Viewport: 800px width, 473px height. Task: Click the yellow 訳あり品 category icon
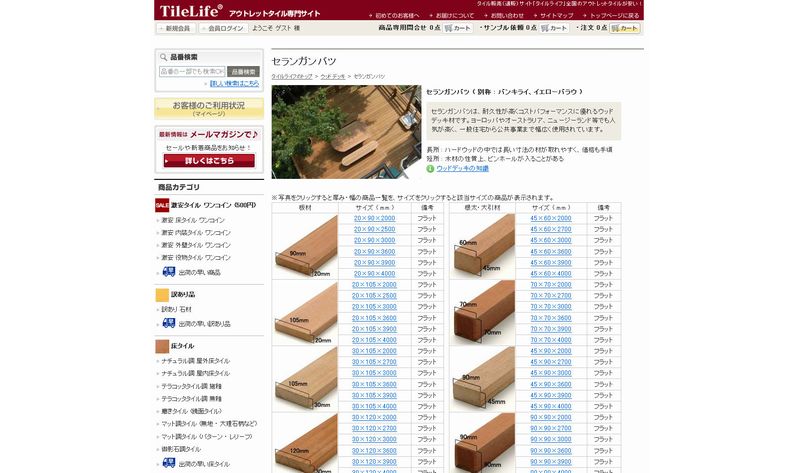pyautogui.click(x=162, y=295)
